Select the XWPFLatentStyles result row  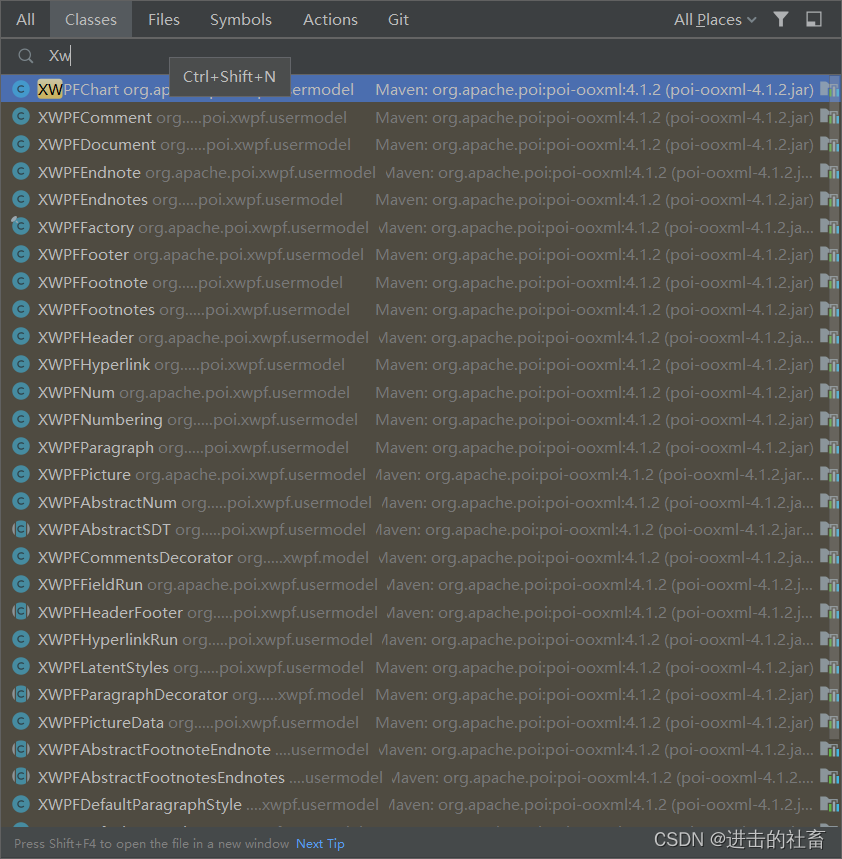421,667
